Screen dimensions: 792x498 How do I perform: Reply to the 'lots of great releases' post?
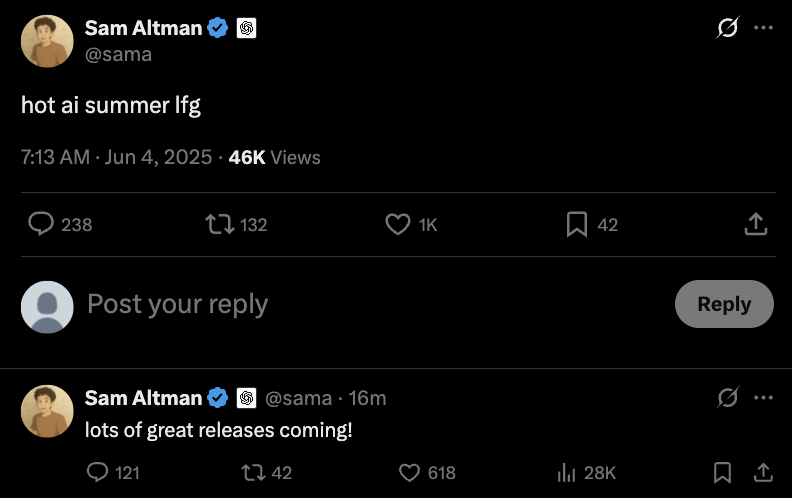(98, 472)
